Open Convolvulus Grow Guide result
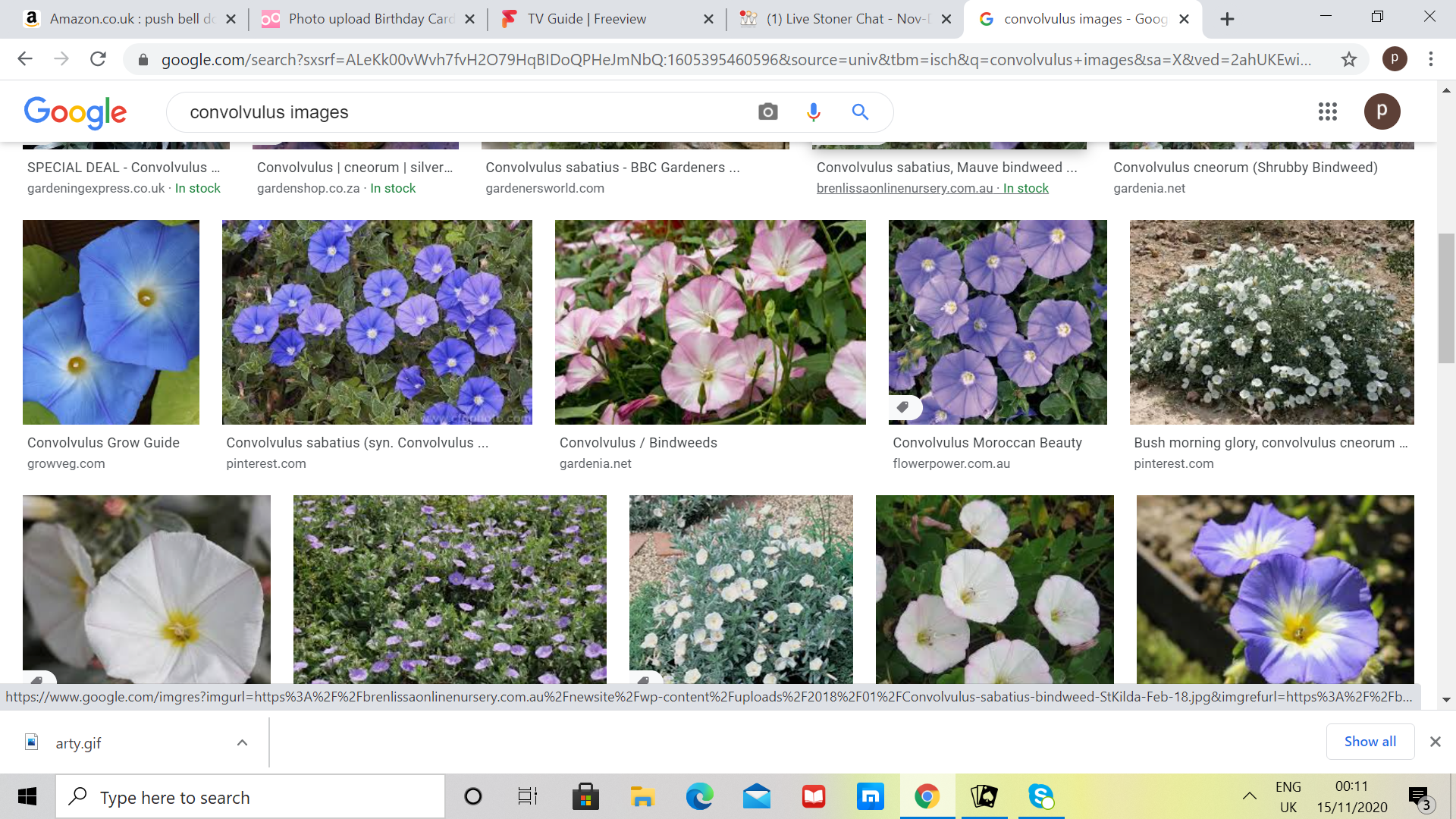This screenshot has height=819, width=1456. coord(103,443)
